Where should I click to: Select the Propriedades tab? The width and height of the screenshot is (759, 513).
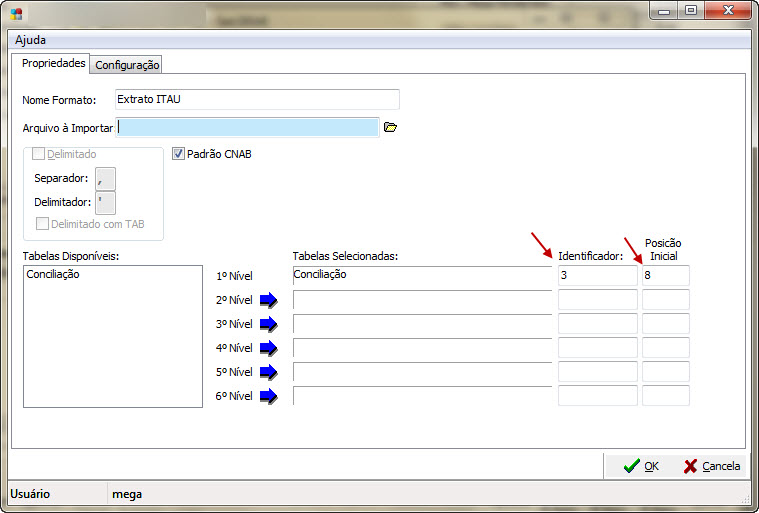click(53, 63)
